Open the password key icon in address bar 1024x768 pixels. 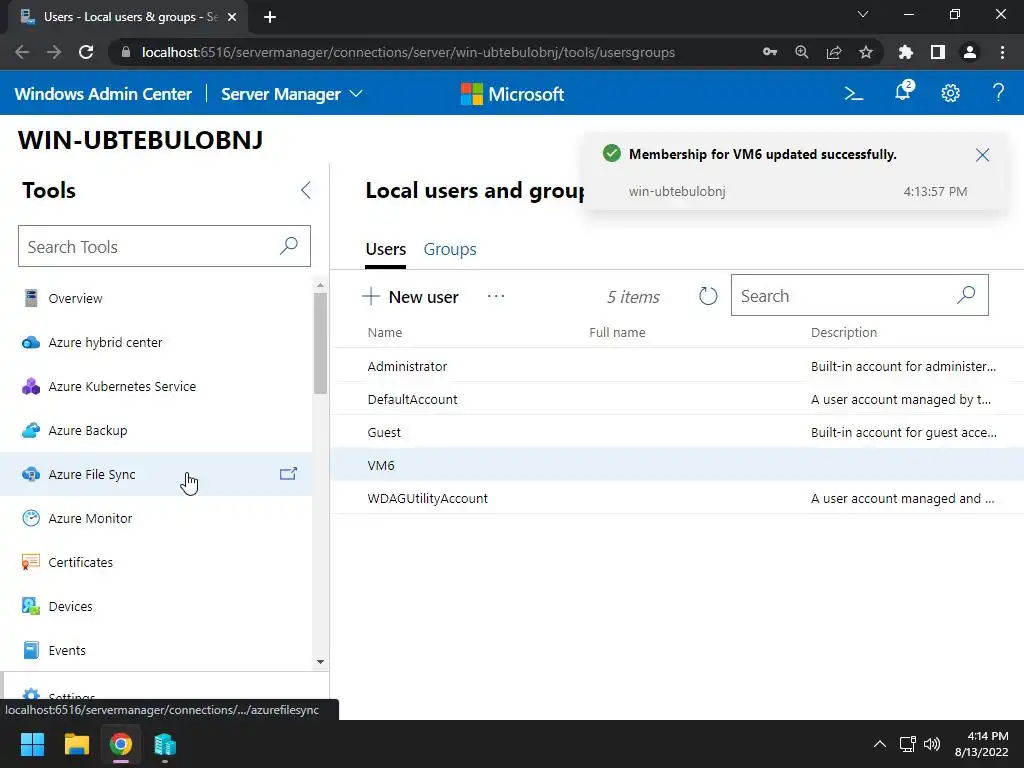point(770,52)
